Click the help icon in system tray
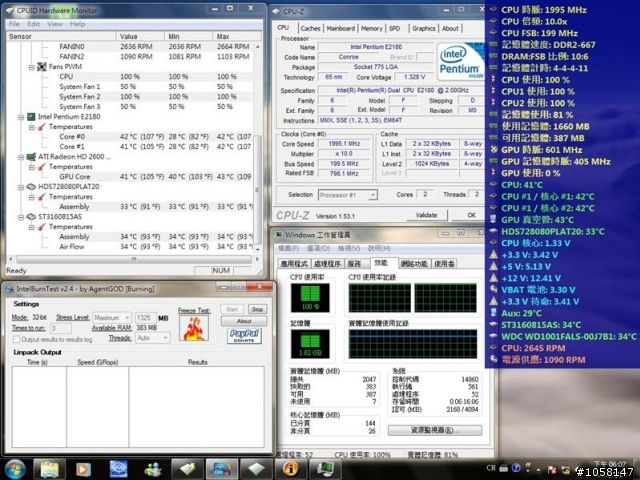Viewport: 640px width, 480px height. [516, 468]
